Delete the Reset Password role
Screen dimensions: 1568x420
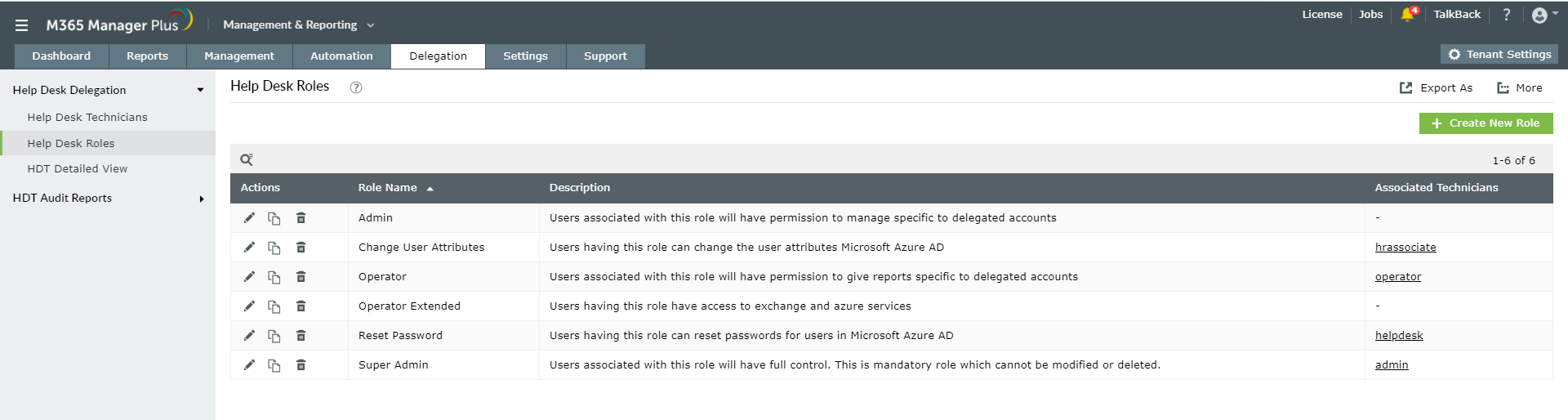(301, 336)
